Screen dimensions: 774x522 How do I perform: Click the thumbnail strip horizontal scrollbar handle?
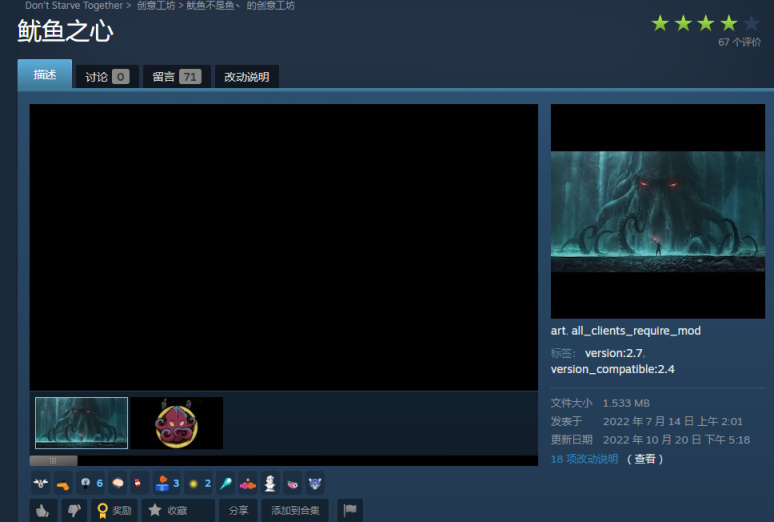[53, 460]
